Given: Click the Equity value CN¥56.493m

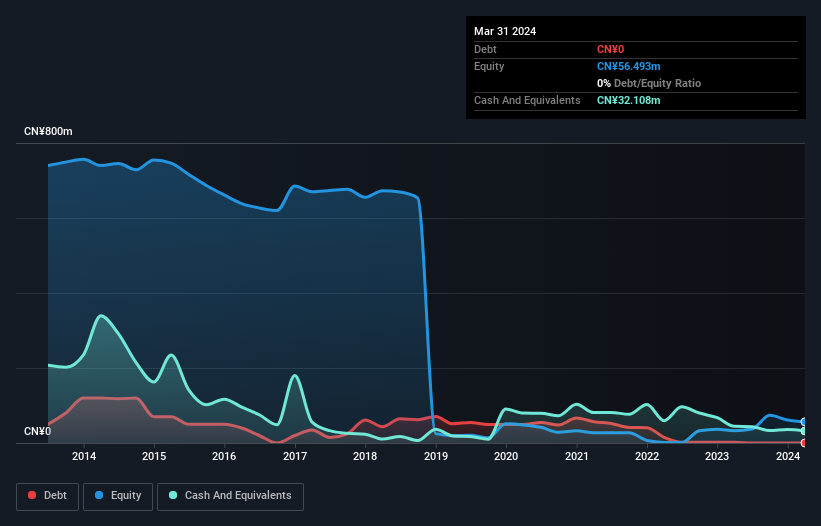Looking at the screenshot, I should 628,66.
